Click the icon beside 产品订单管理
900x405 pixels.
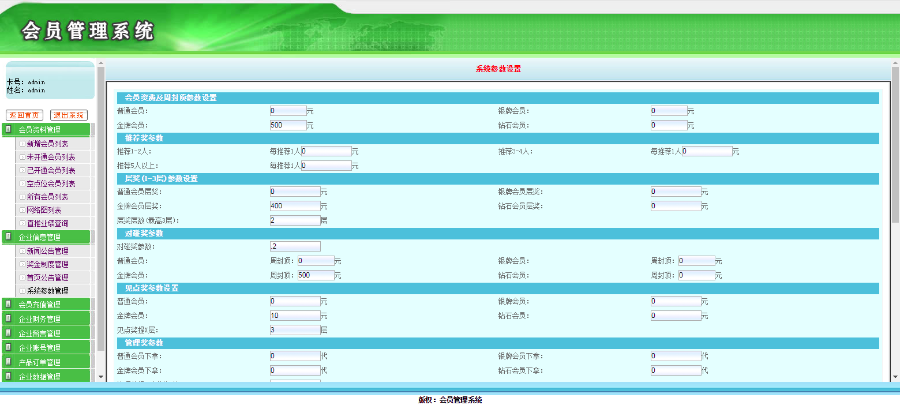[8, 362]
